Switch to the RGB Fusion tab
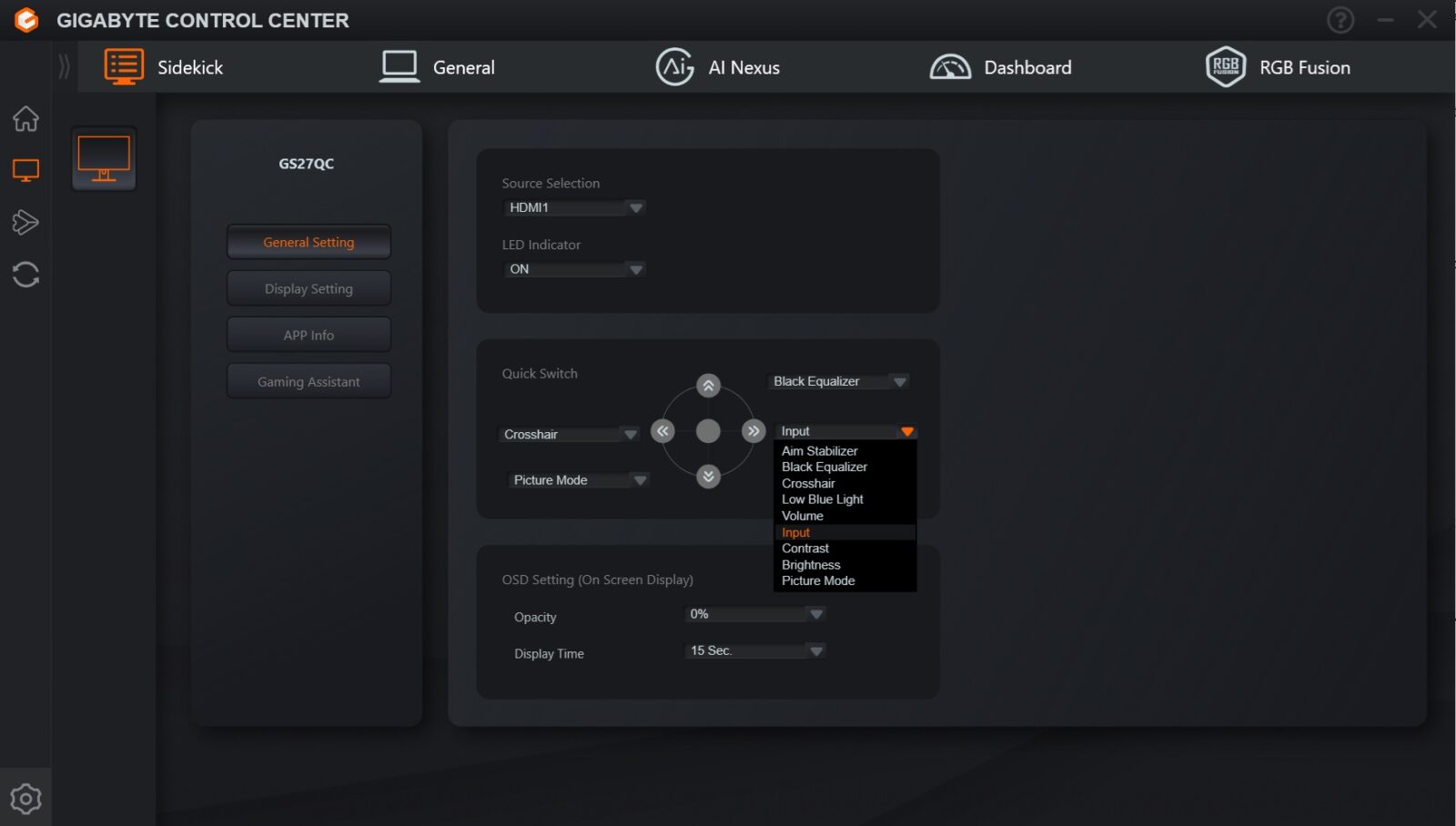1456x826 pixels. point(1278,67)
